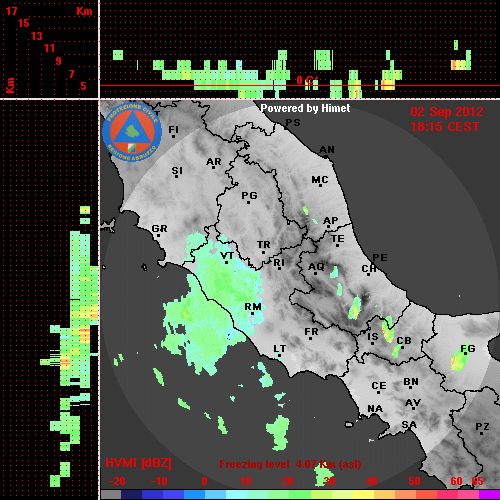This screenshot has width=500, height=500.
Task: Click the 50 value on dBZ scale
Action: click(414, 481)
